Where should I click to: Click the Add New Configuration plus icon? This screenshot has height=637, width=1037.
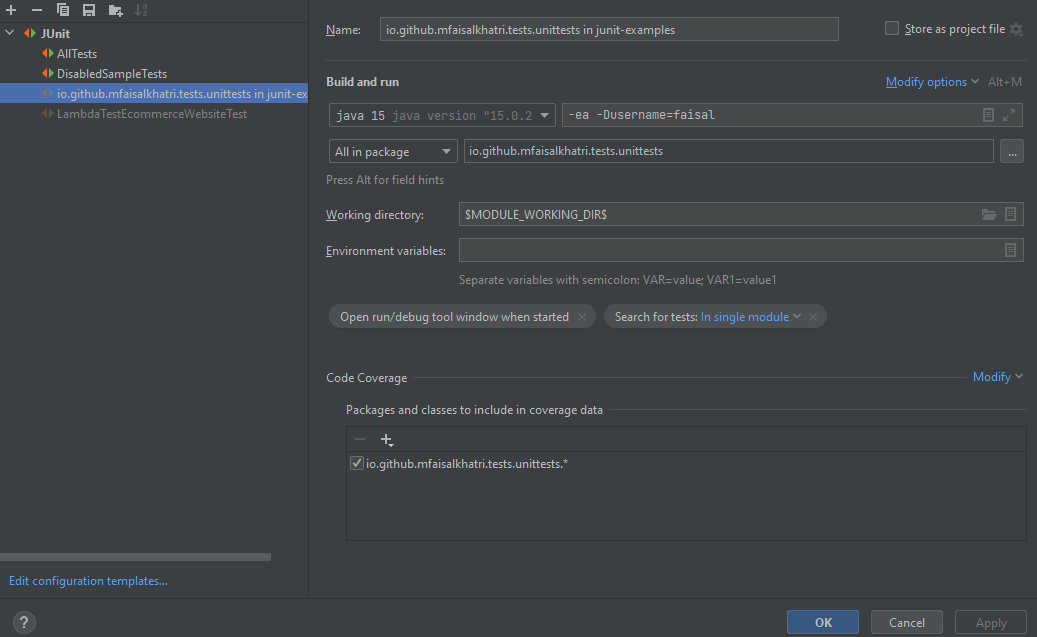pyautogui.click(x=12, y=10)
